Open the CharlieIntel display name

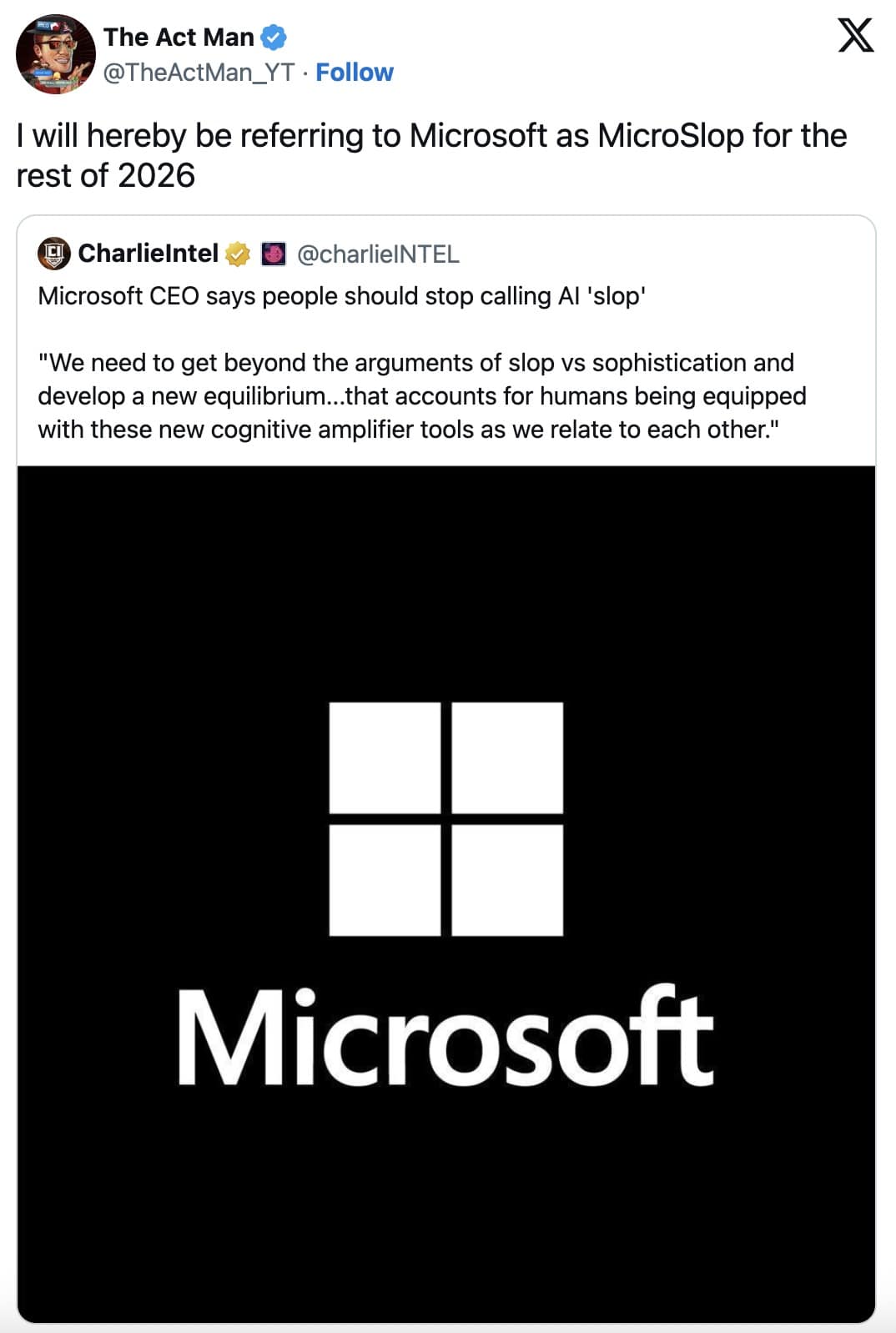[148, 254]
